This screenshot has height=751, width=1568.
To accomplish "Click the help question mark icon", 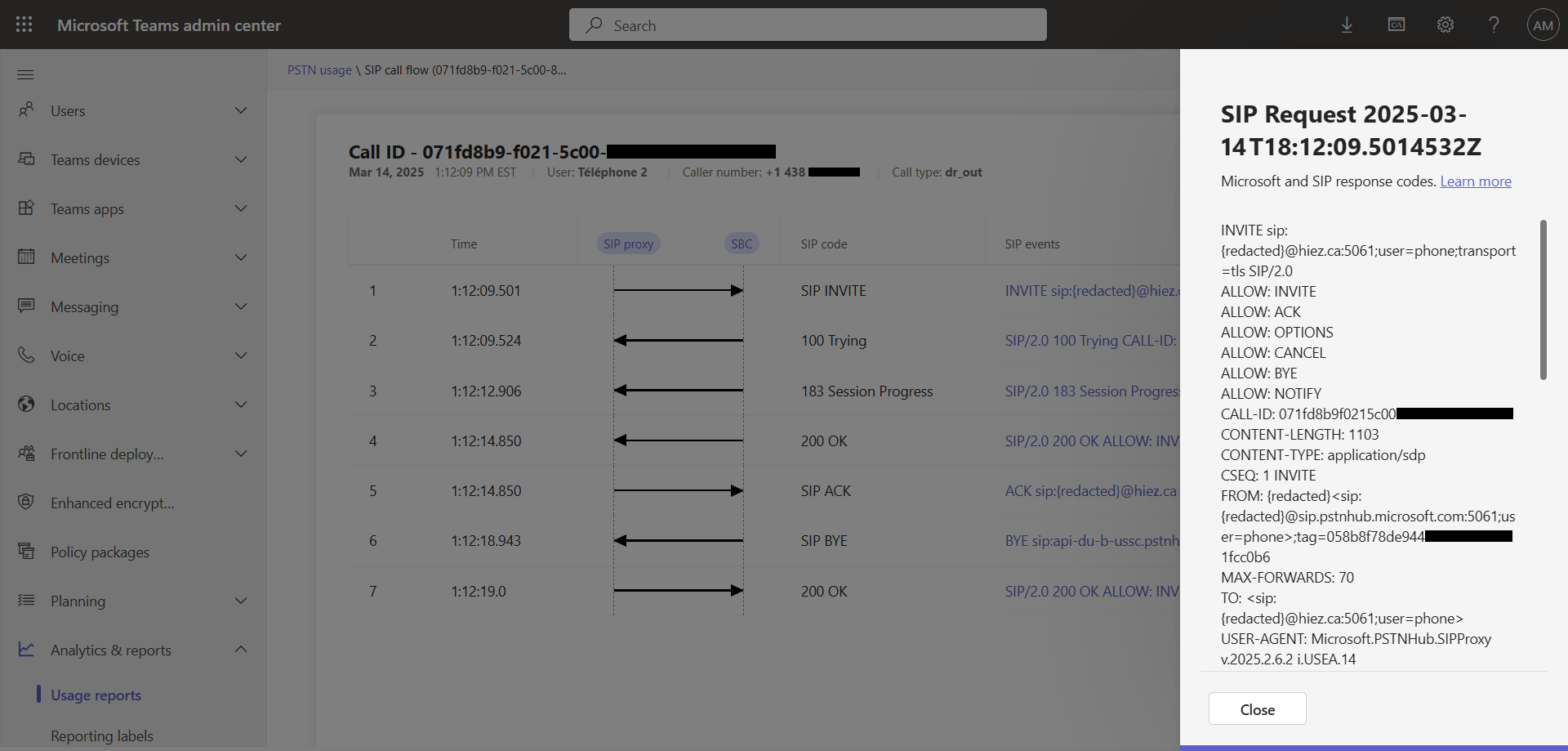I will coord(1494,25).
